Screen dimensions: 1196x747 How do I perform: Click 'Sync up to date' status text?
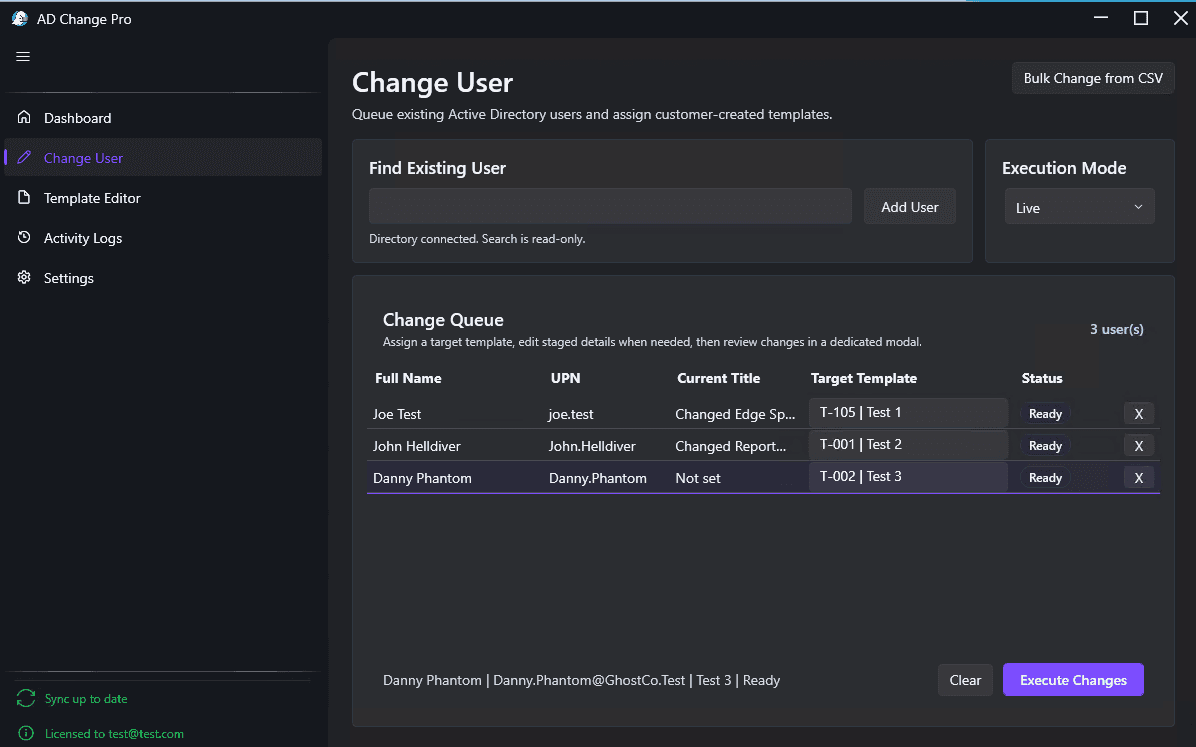point(86,698)
